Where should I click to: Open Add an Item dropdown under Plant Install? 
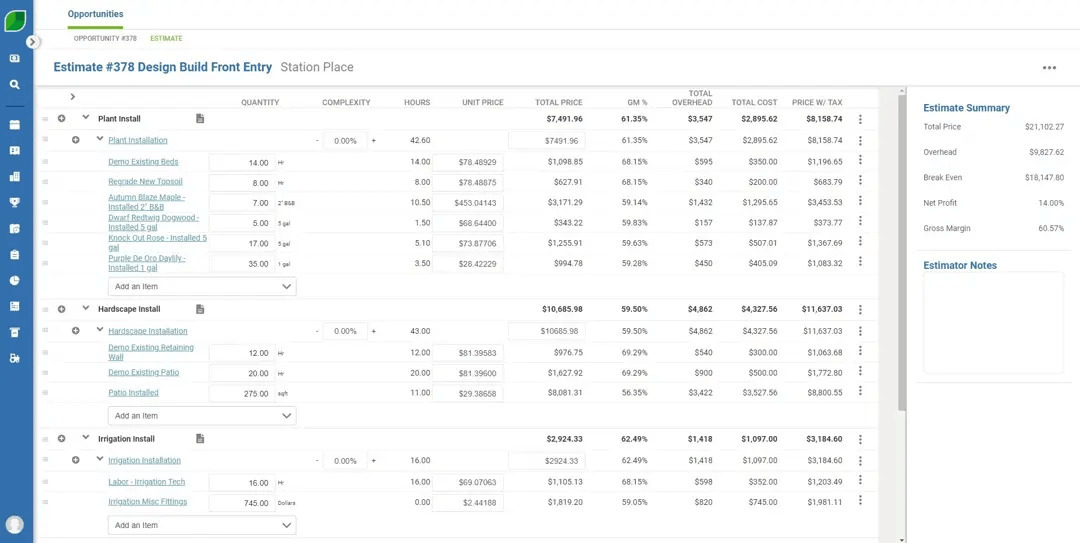click(202, 287)
